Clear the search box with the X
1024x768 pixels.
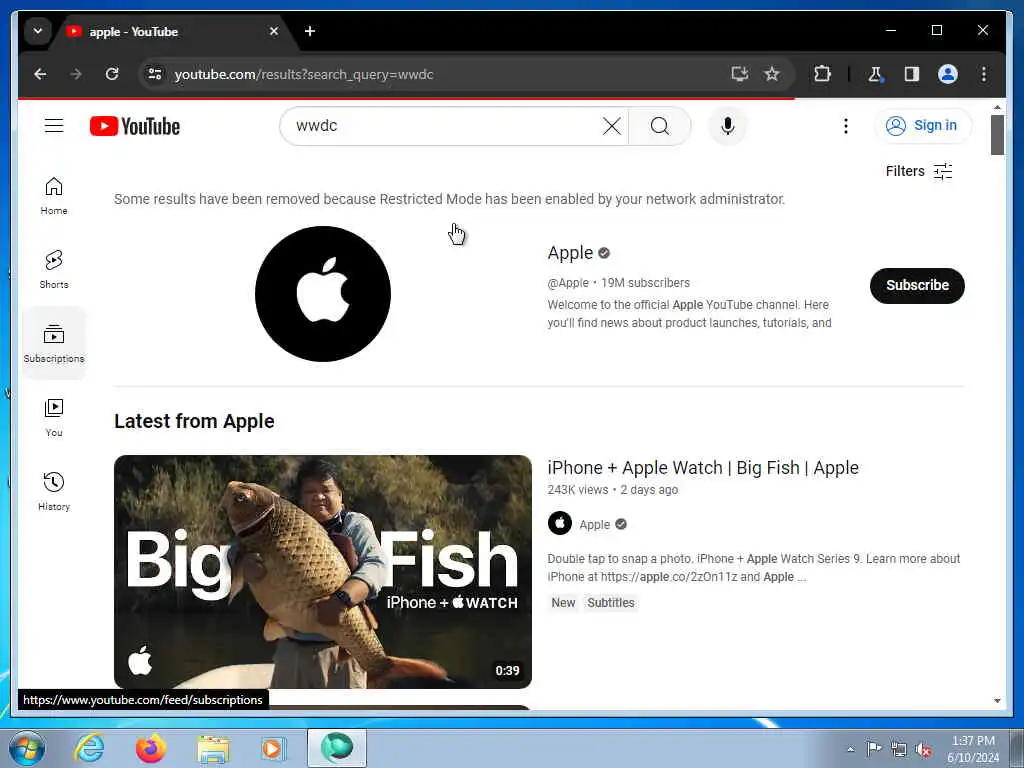tap(611, 126)
